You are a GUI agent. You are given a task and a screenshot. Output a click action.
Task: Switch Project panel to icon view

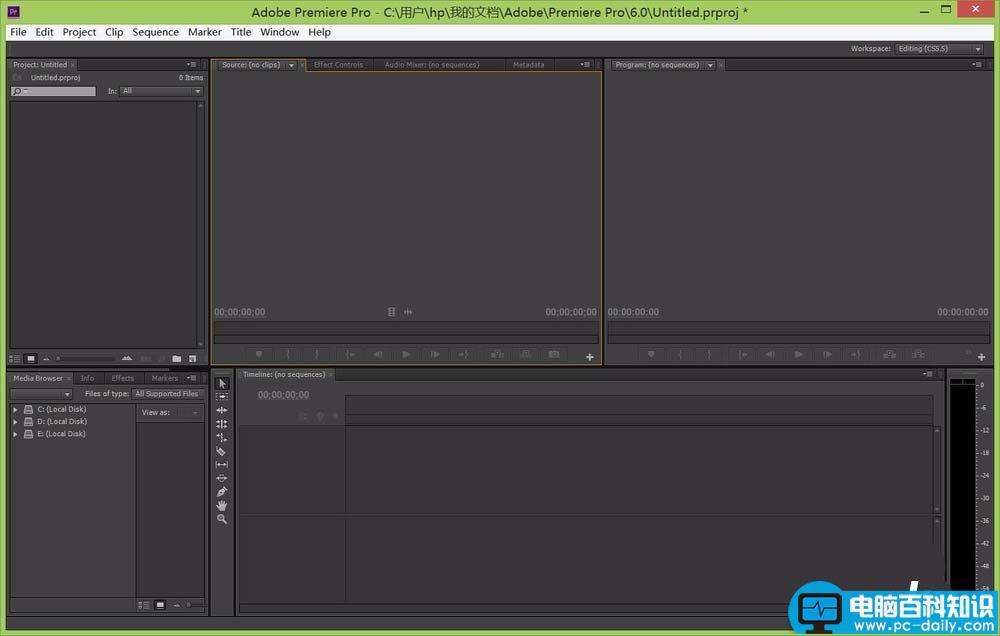[31, 358]
